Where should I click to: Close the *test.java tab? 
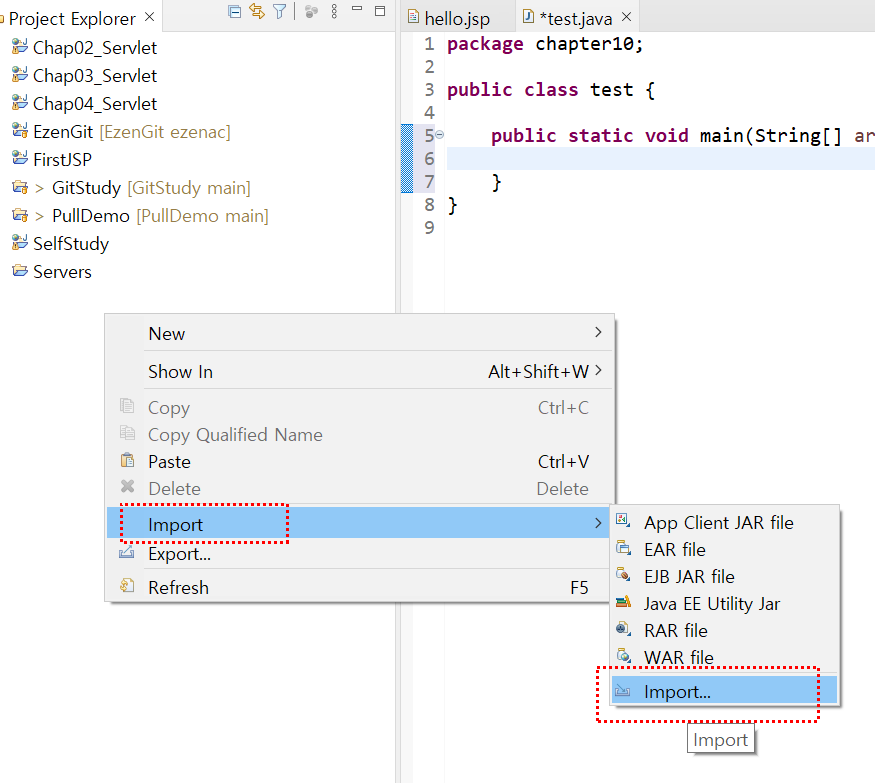[627, 17]
